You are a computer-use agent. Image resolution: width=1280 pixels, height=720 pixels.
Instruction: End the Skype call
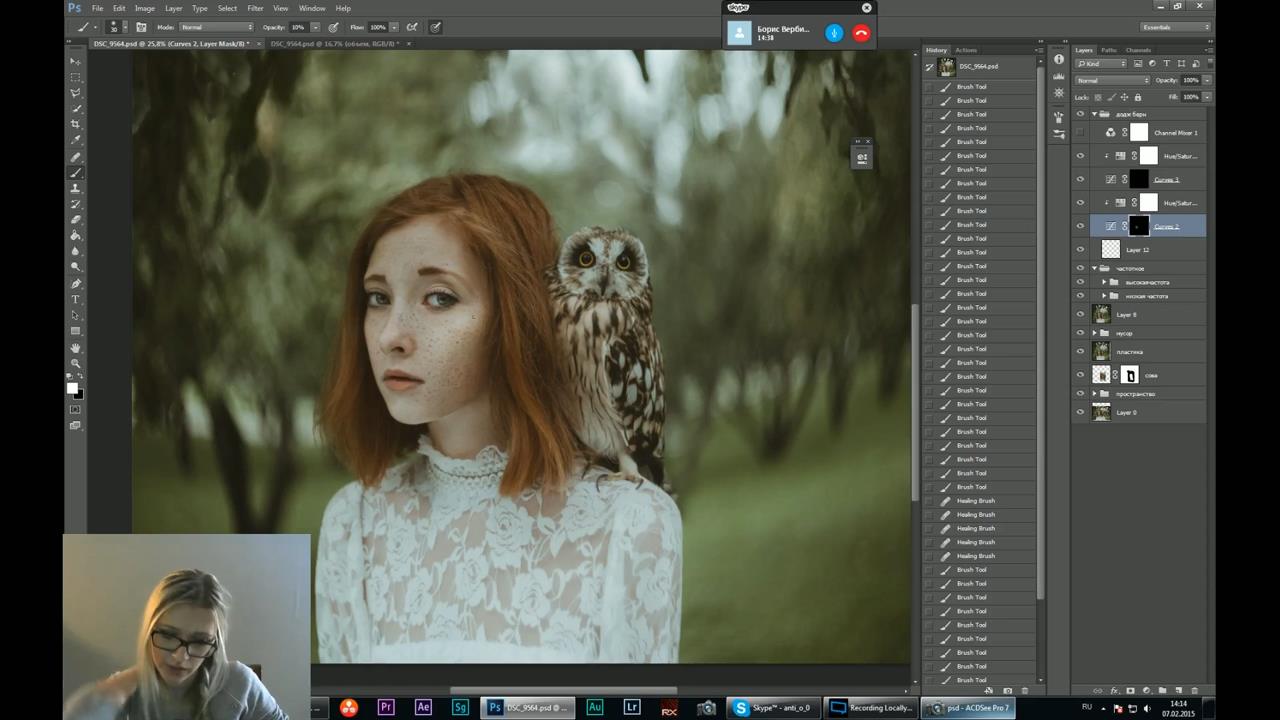861,33
